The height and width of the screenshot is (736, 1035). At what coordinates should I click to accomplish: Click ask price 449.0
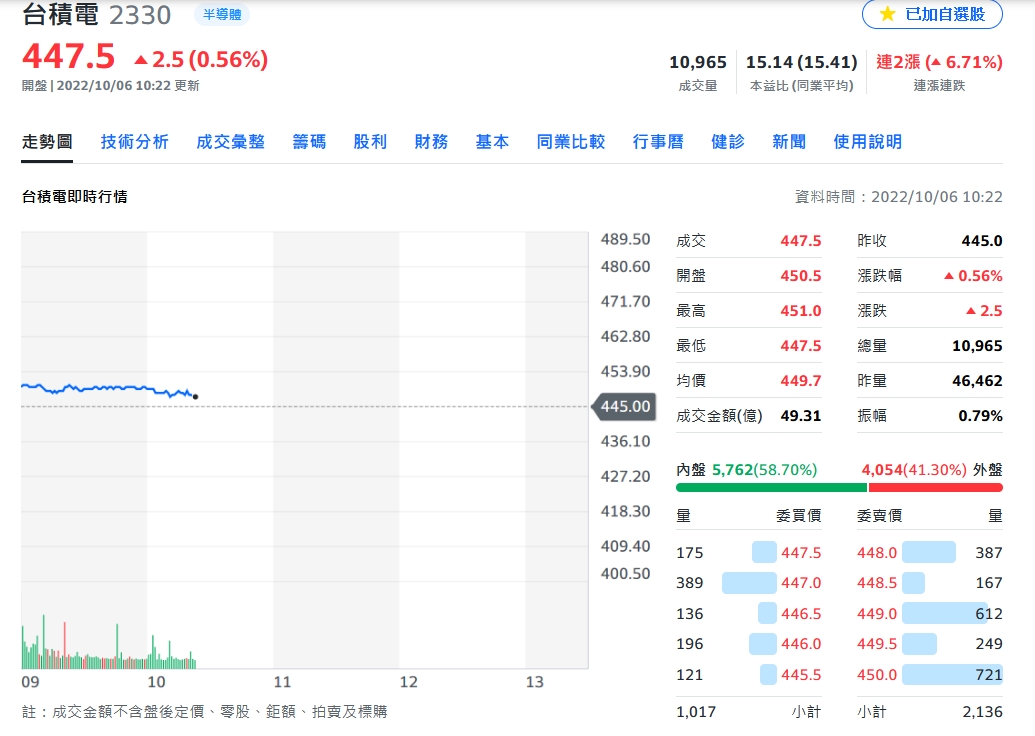[877, 614]
